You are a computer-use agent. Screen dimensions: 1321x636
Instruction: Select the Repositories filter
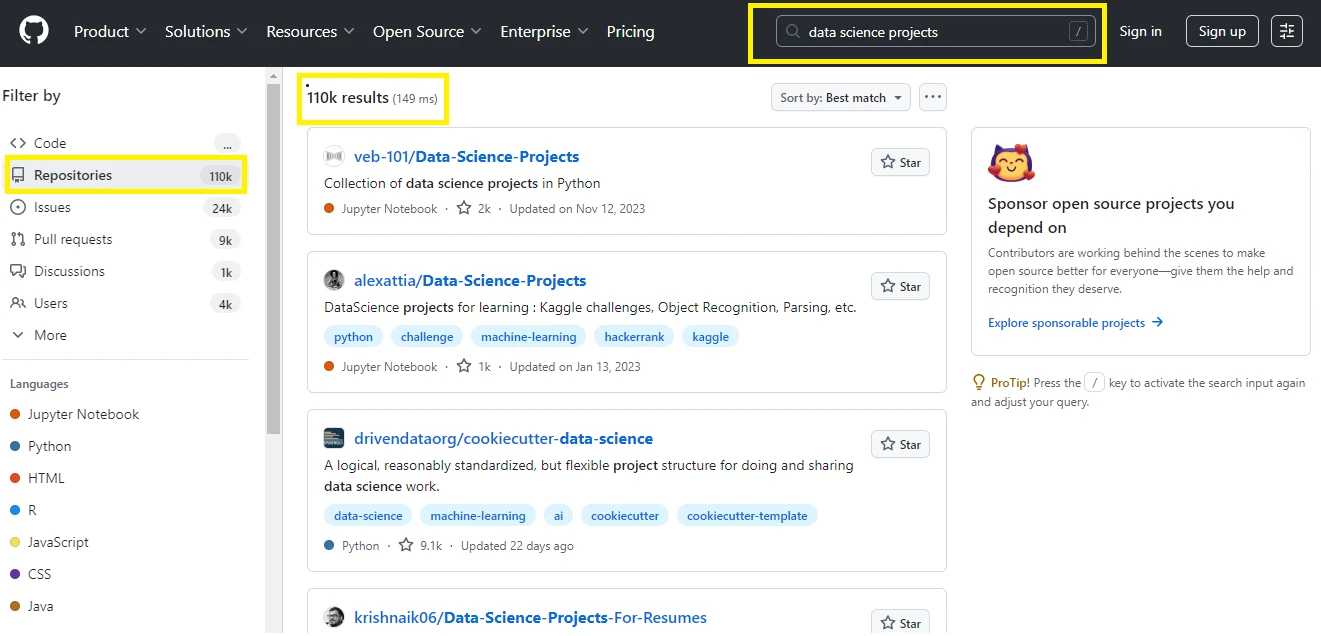click(125, 175)
